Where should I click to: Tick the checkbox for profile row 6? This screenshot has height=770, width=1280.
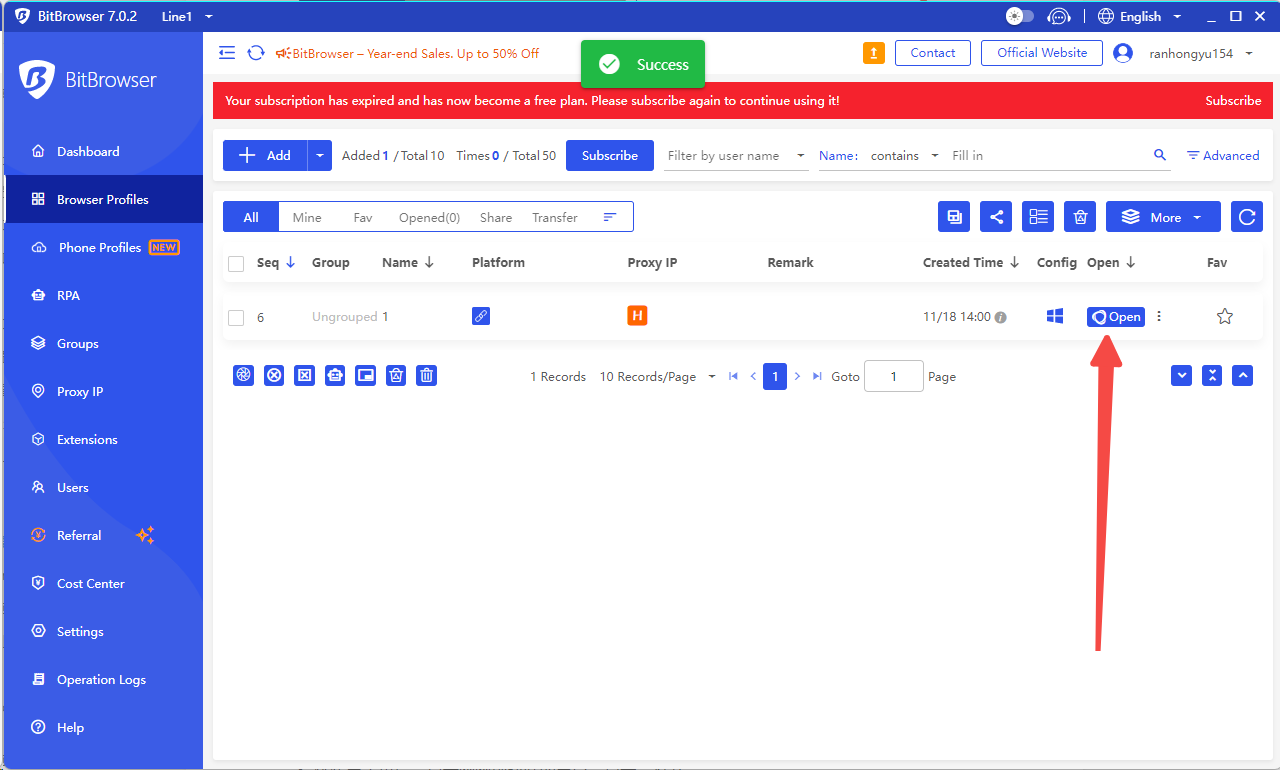[x=236, y=318]
